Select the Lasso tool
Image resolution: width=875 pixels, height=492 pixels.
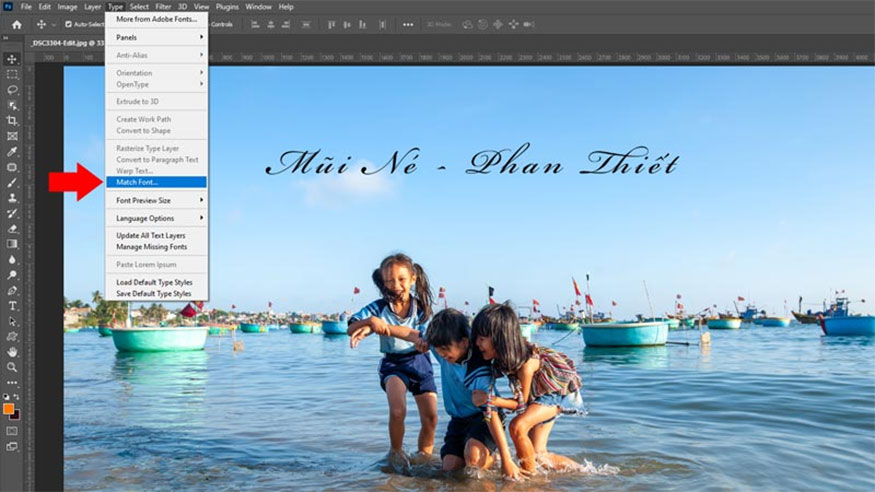13,89
